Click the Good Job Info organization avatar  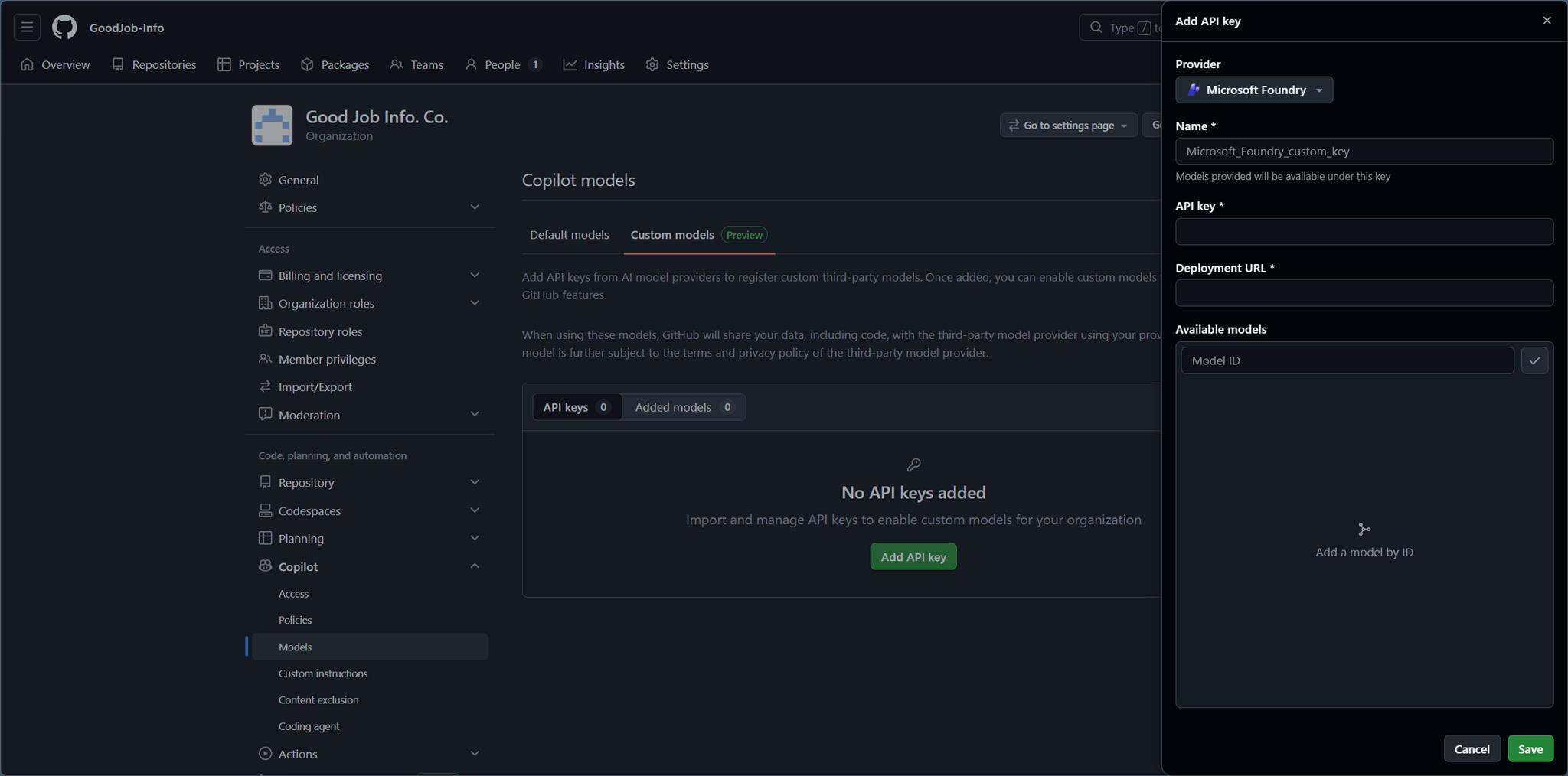tap(272, 126)
